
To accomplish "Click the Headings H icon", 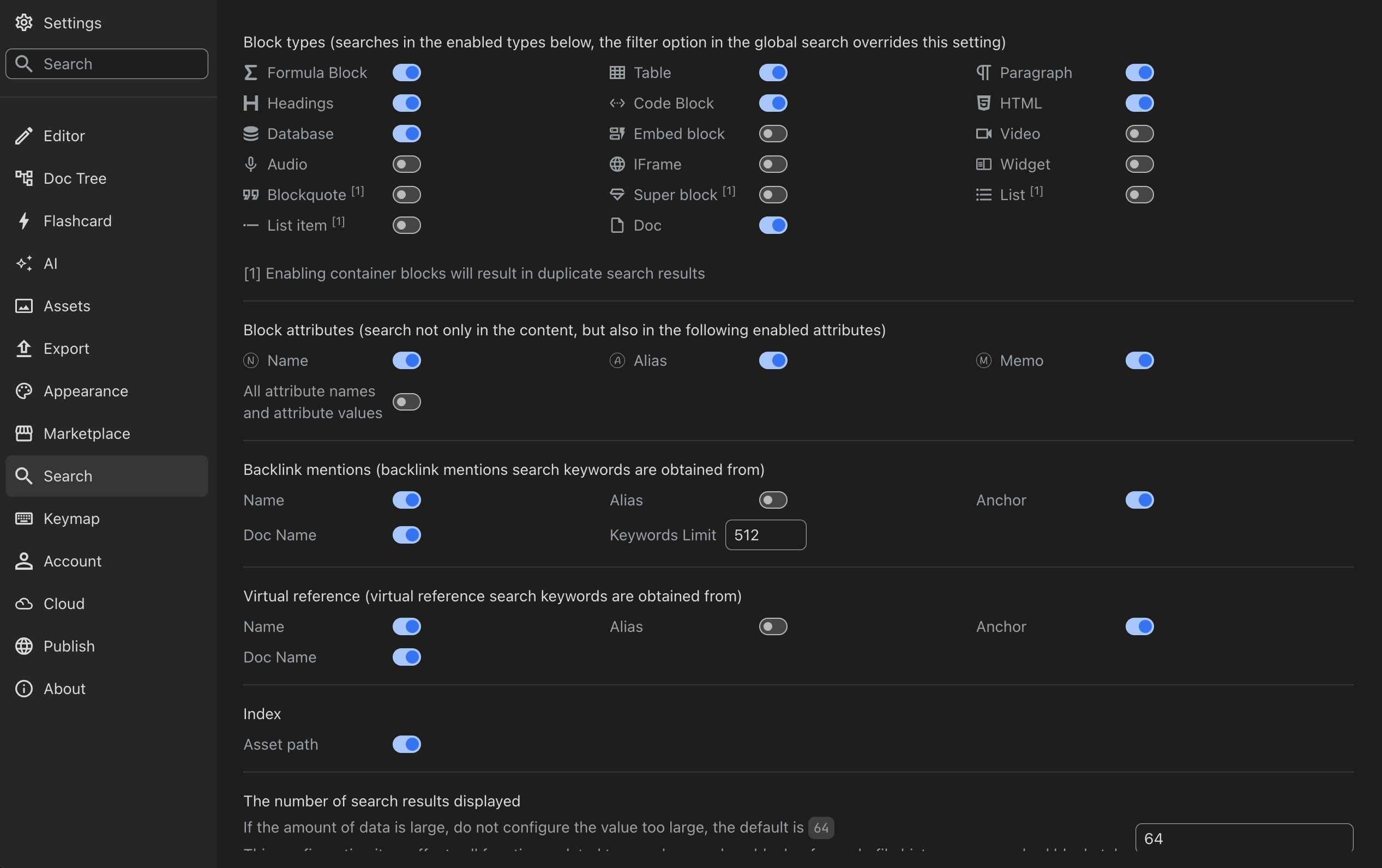I will pos(250,103).
